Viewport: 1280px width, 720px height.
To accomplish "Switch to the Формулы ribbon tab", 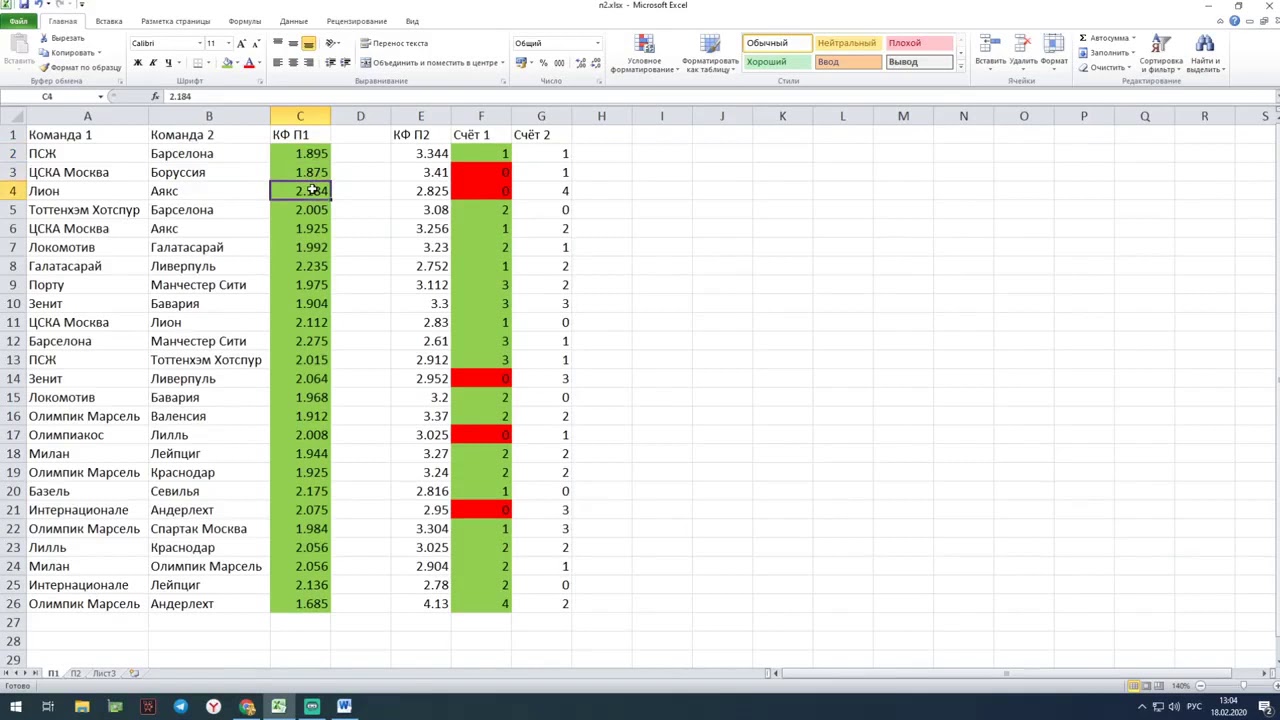I will coord(245,21).
